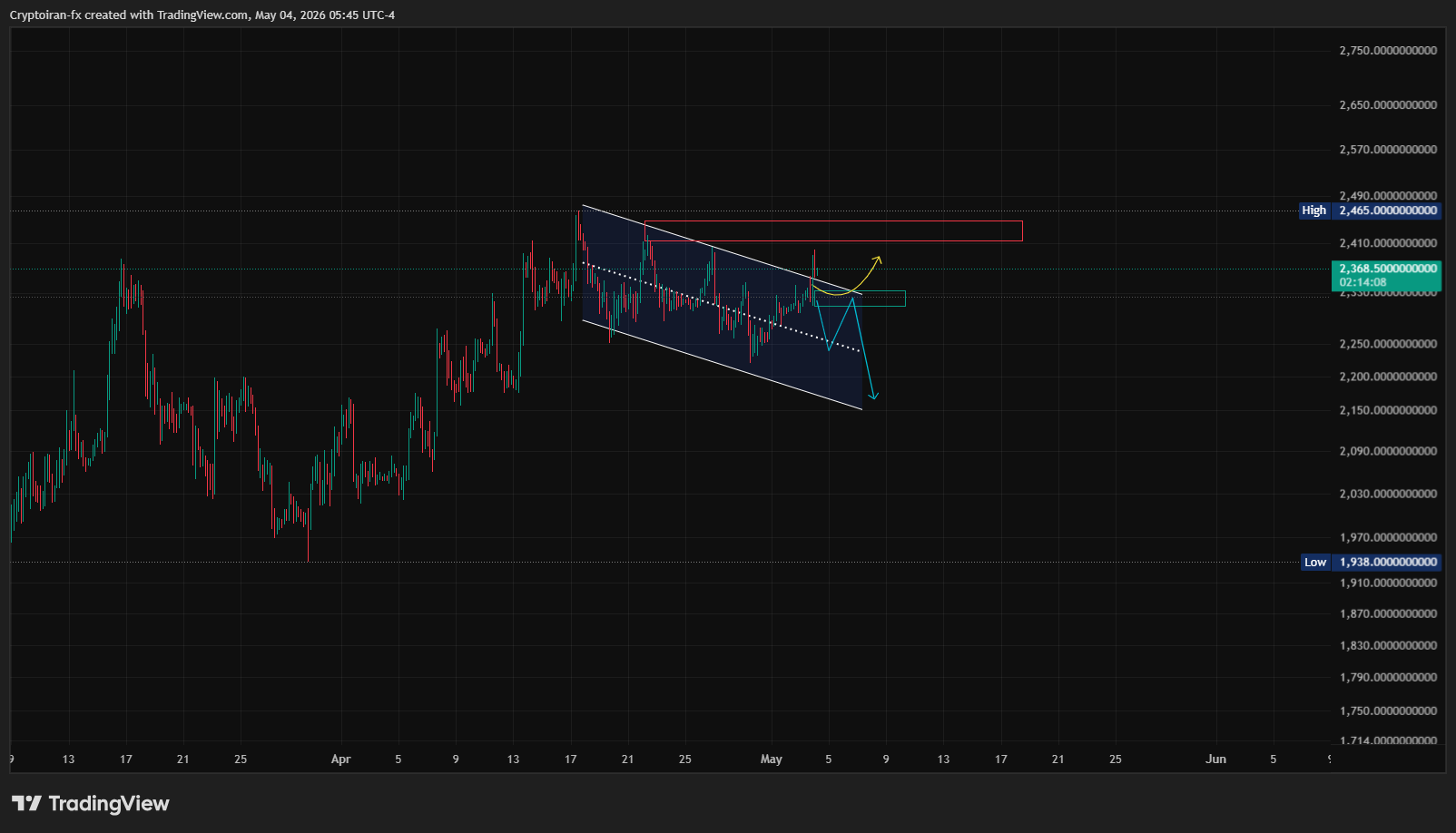The height and width of the screenshot is (833, 1456).
Task: Click the blue downward arrow tip
Action: 874,395
